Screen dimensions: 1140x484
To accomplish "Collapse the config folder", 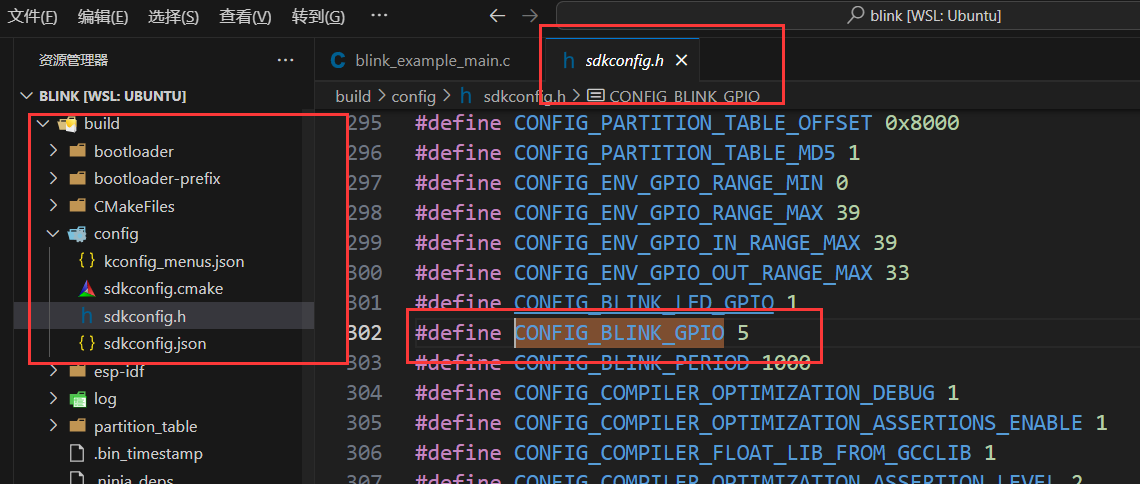I will coord(53,234).
